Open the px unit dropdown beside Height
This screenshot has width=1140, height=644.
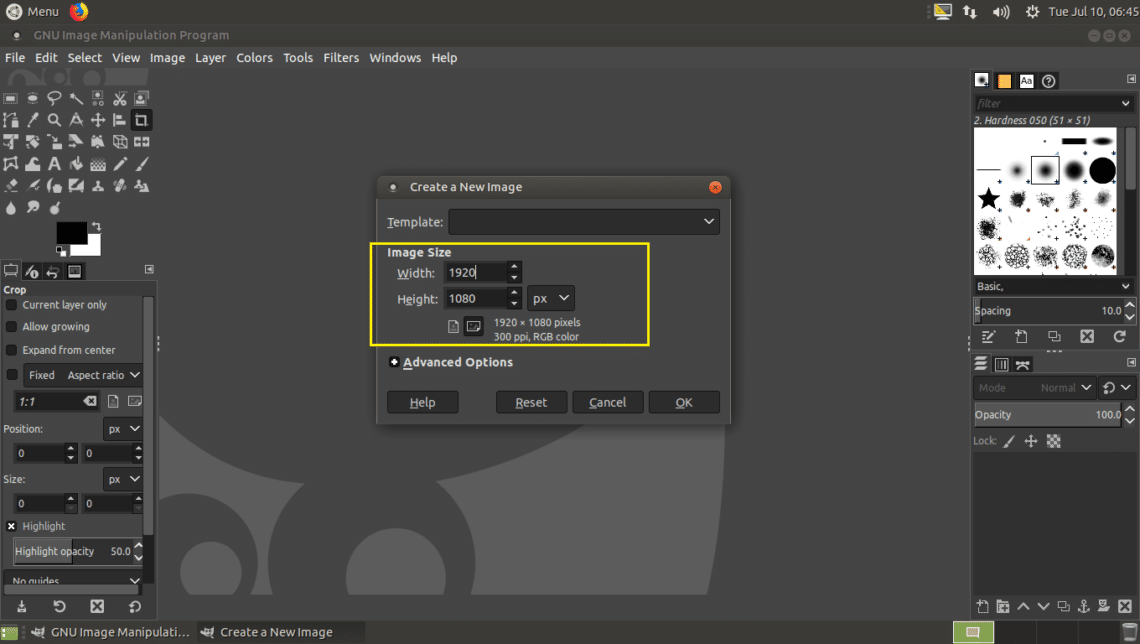[551, 298]
